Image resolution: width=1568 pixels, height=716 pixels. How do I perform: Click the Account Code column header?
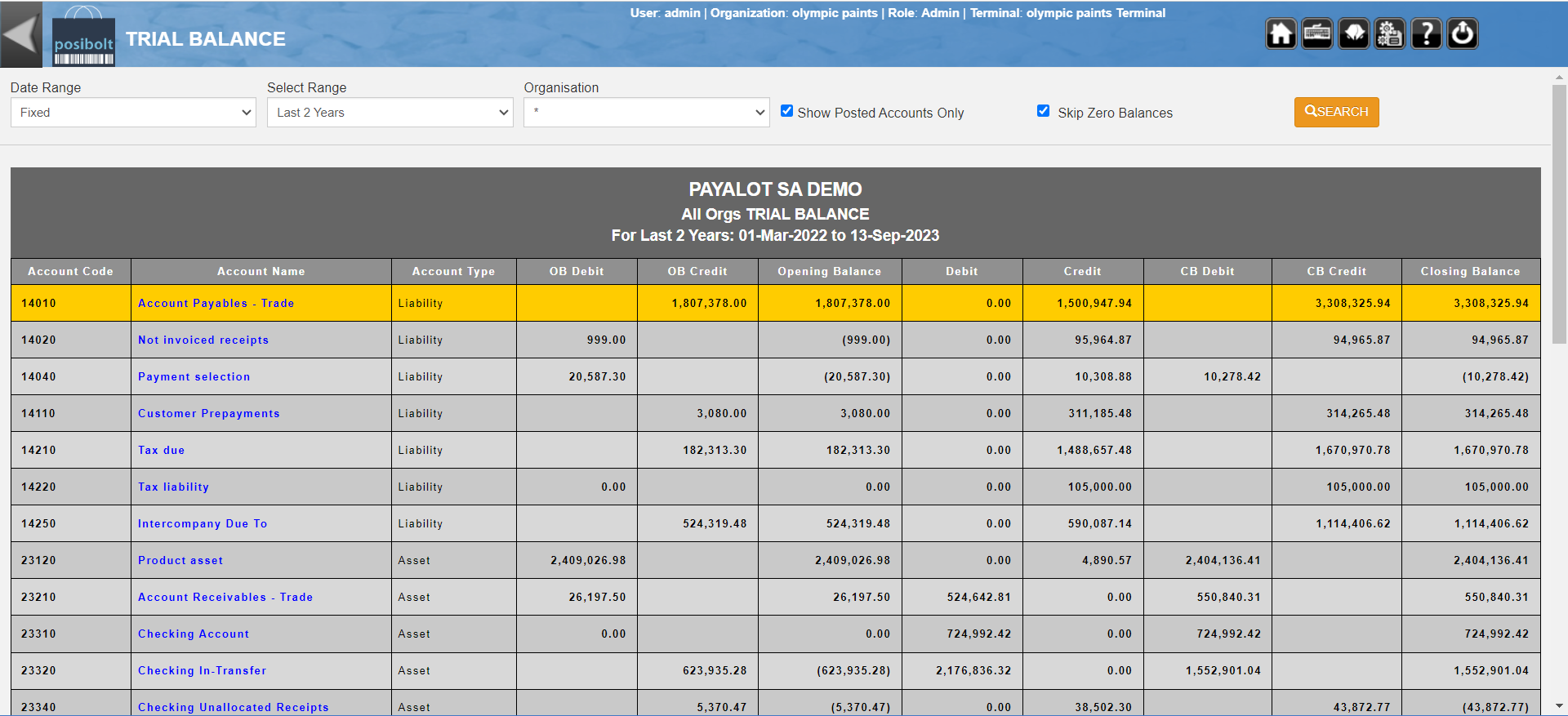[71, 271]
